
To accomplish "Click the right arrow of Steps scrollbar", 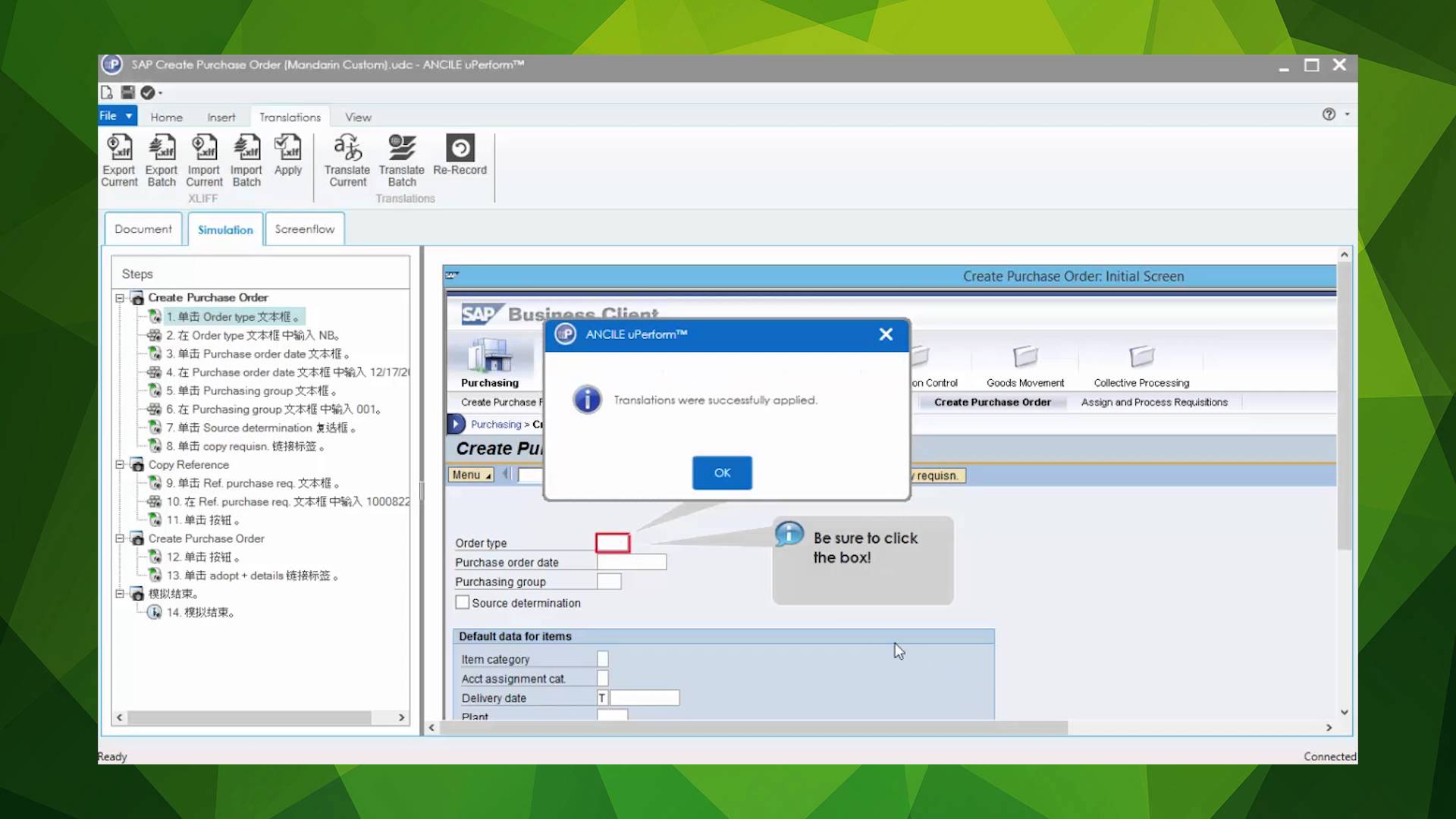I will pyautogui.click(x=401, y=717).
